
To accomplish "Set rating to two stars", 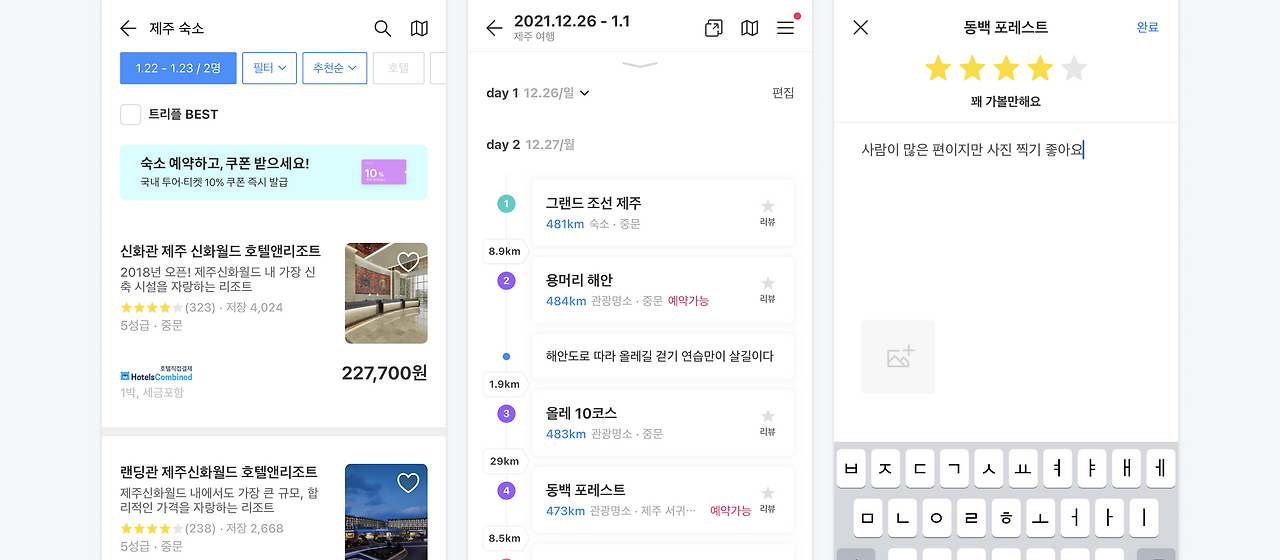I will point(972,68).
